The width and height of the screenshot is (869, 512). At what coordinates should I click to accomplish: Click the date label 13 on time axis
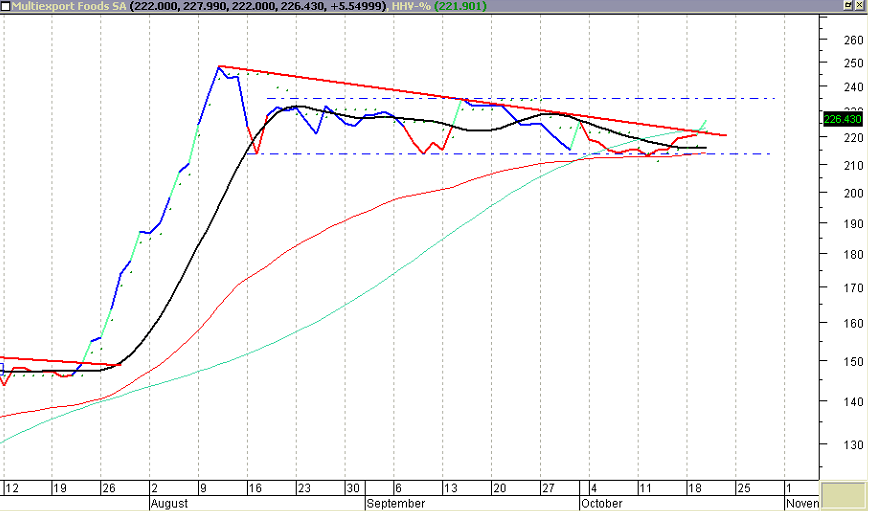(x=451, y=489)
